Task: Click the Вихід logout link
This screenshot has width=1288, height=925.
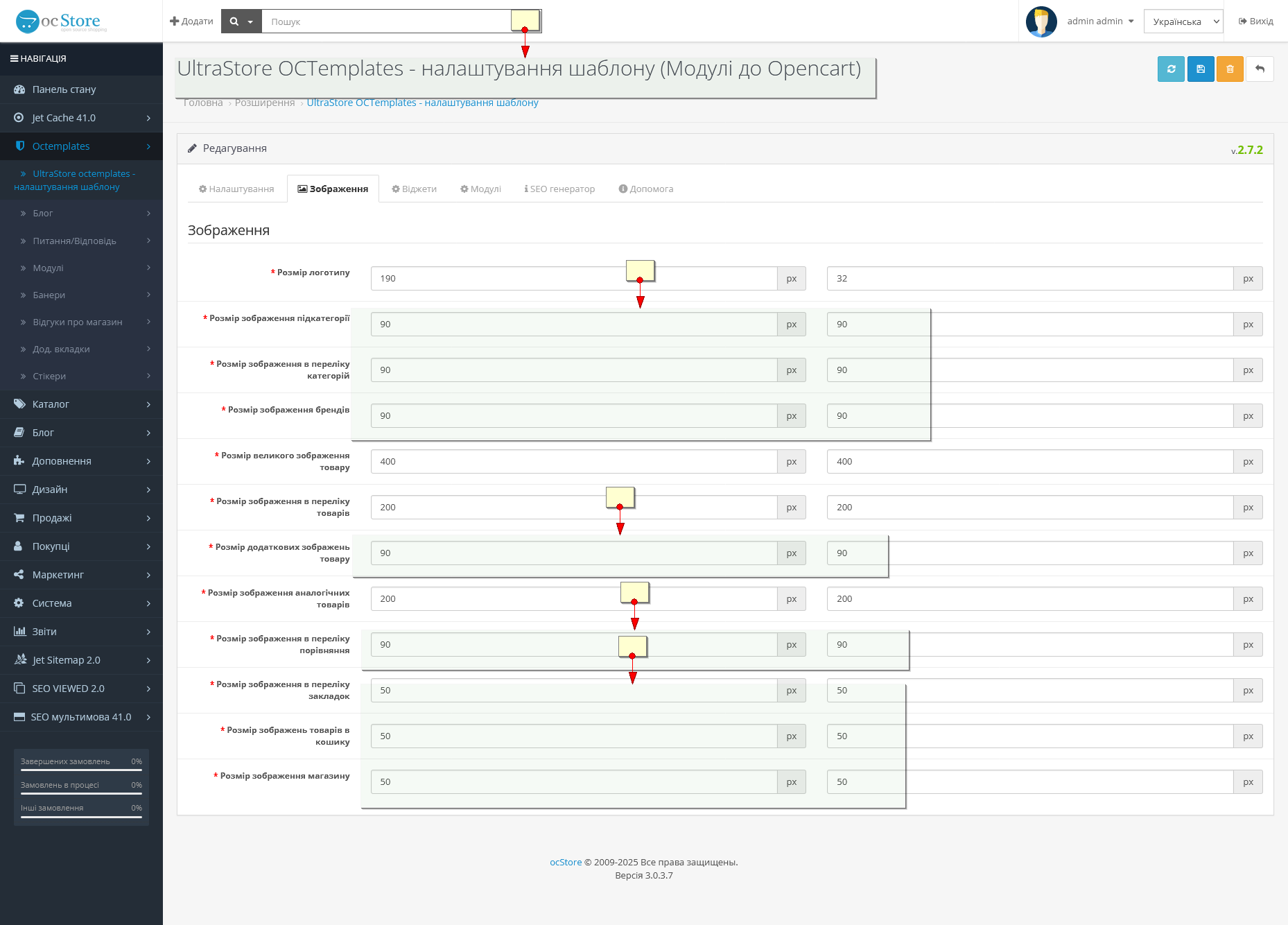Action: pyautogui.click(x=1255, y=21)
